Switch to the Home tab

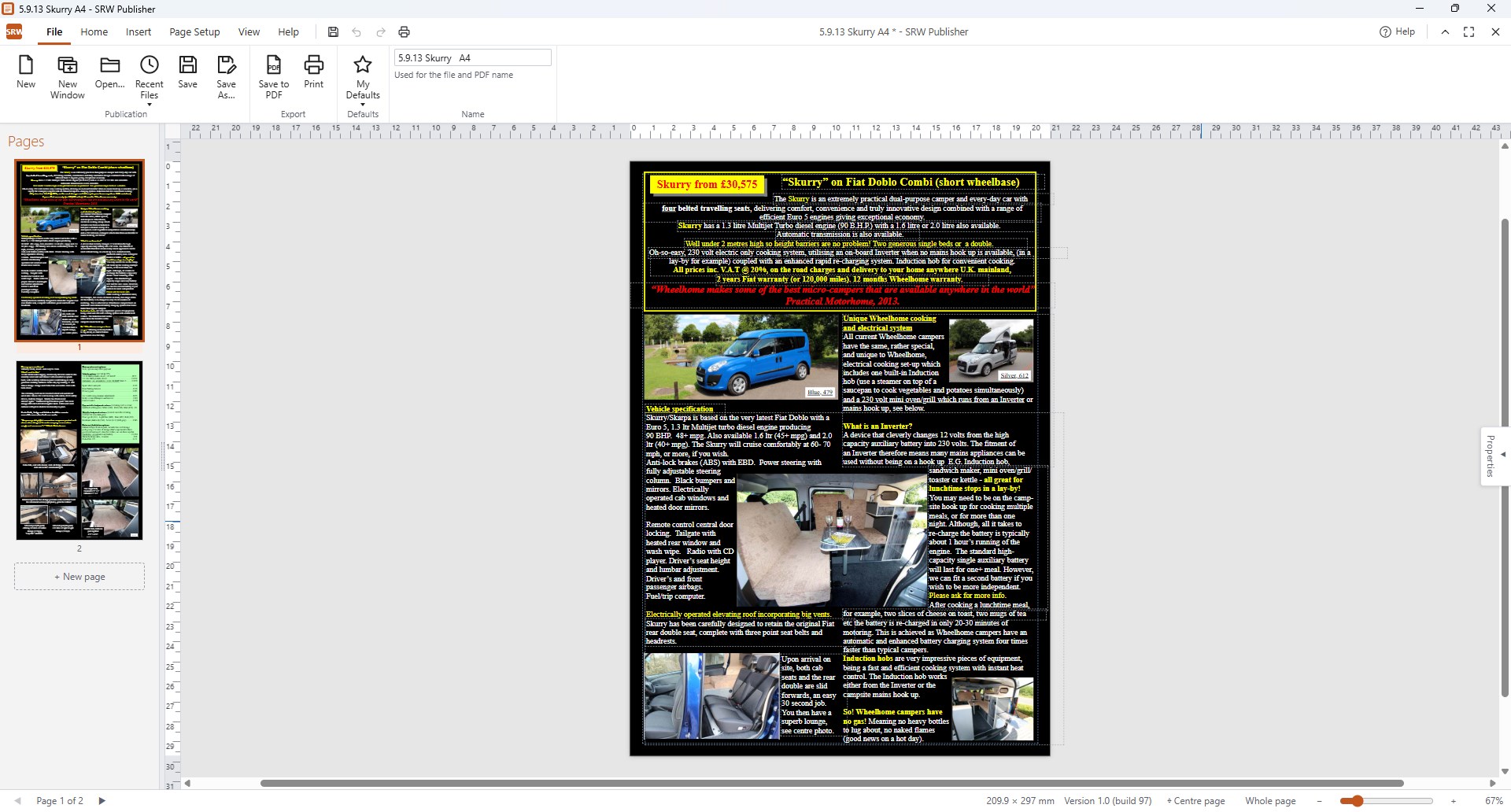click(94, 32)
